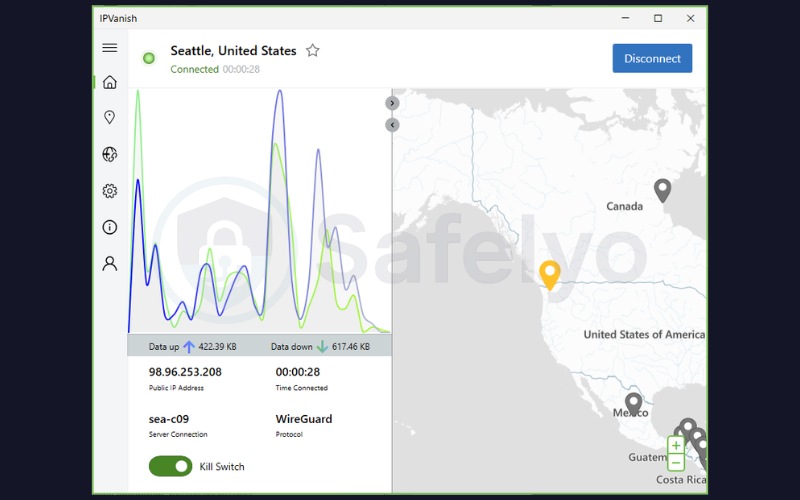This screenshot has width=800, height=500.
Task: Open the globe icon in sidebar
Action: pos(110,154)
